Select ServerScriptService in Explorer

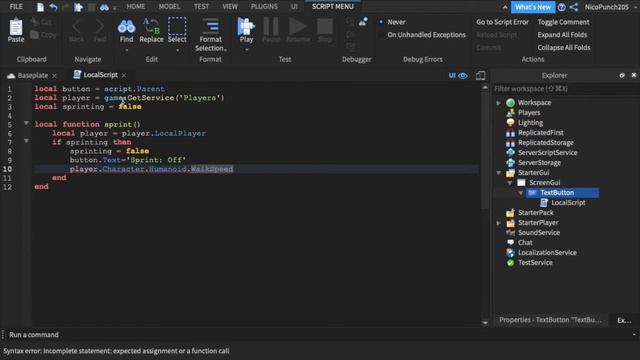pyautogui.click(x=547, y=153)
